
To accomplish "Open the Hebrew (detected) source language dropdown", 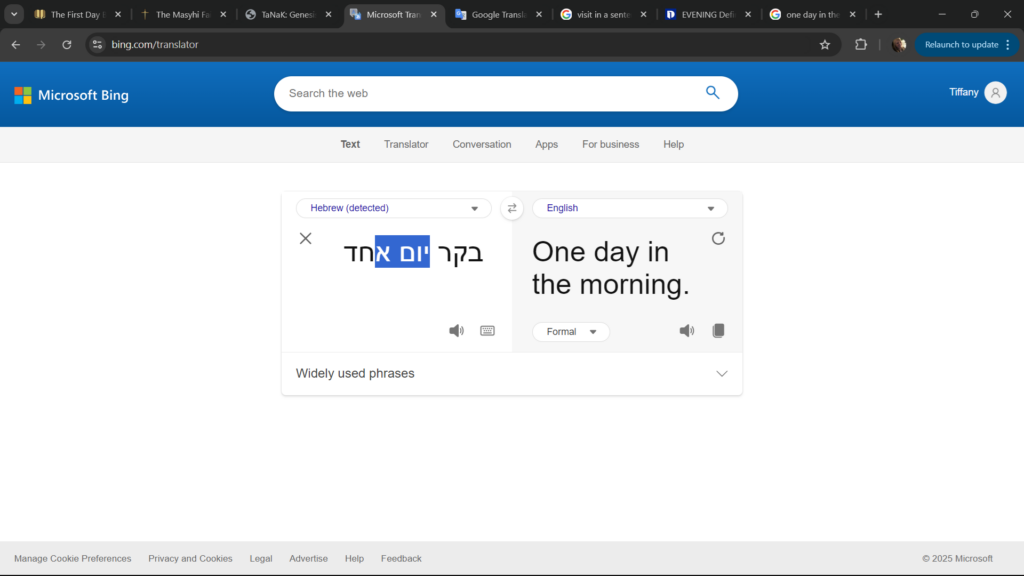I will tap(394, 208).
